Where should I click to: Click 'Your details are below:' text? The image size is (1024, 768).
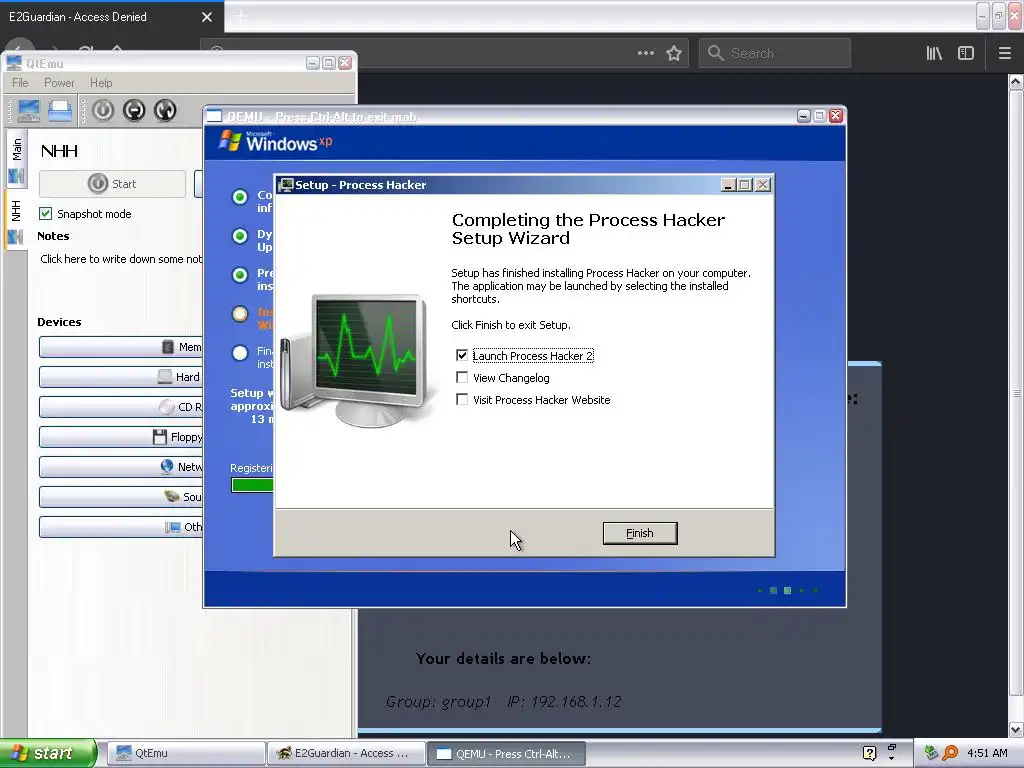504,658
